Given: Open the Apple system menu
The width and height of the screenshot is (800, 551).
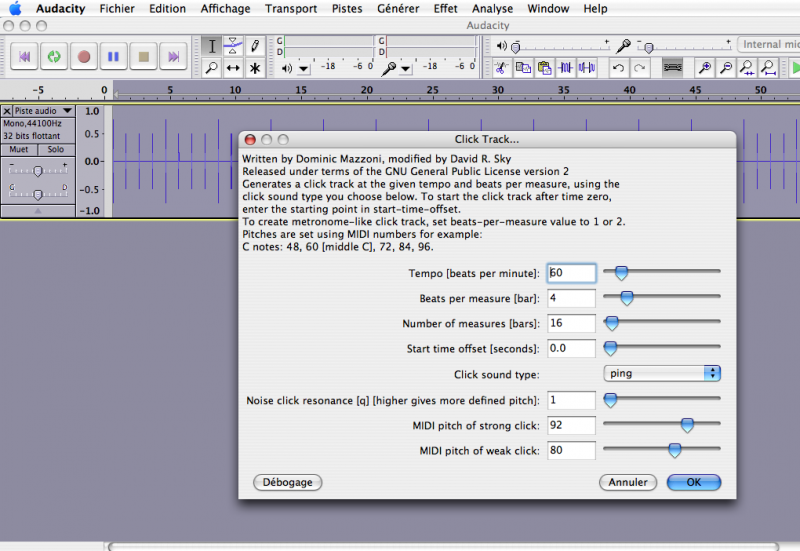Looking at the screenshot, I should [16, 9].
